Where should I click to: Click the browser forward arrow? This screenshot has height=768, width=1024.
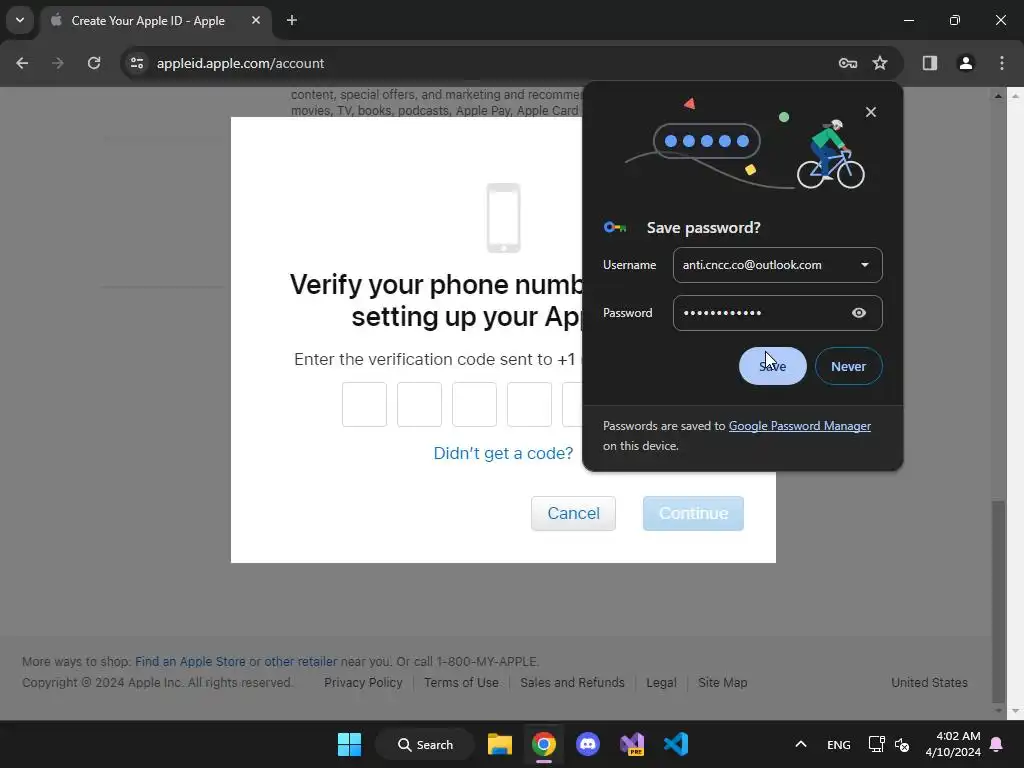tap(58, 63)
